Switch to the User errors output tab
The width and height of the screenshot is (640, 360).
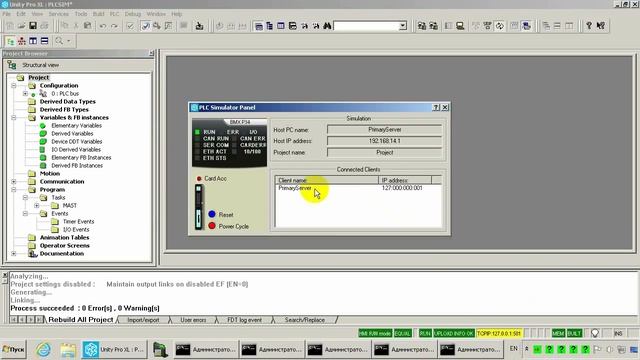[x=193, y=320]
